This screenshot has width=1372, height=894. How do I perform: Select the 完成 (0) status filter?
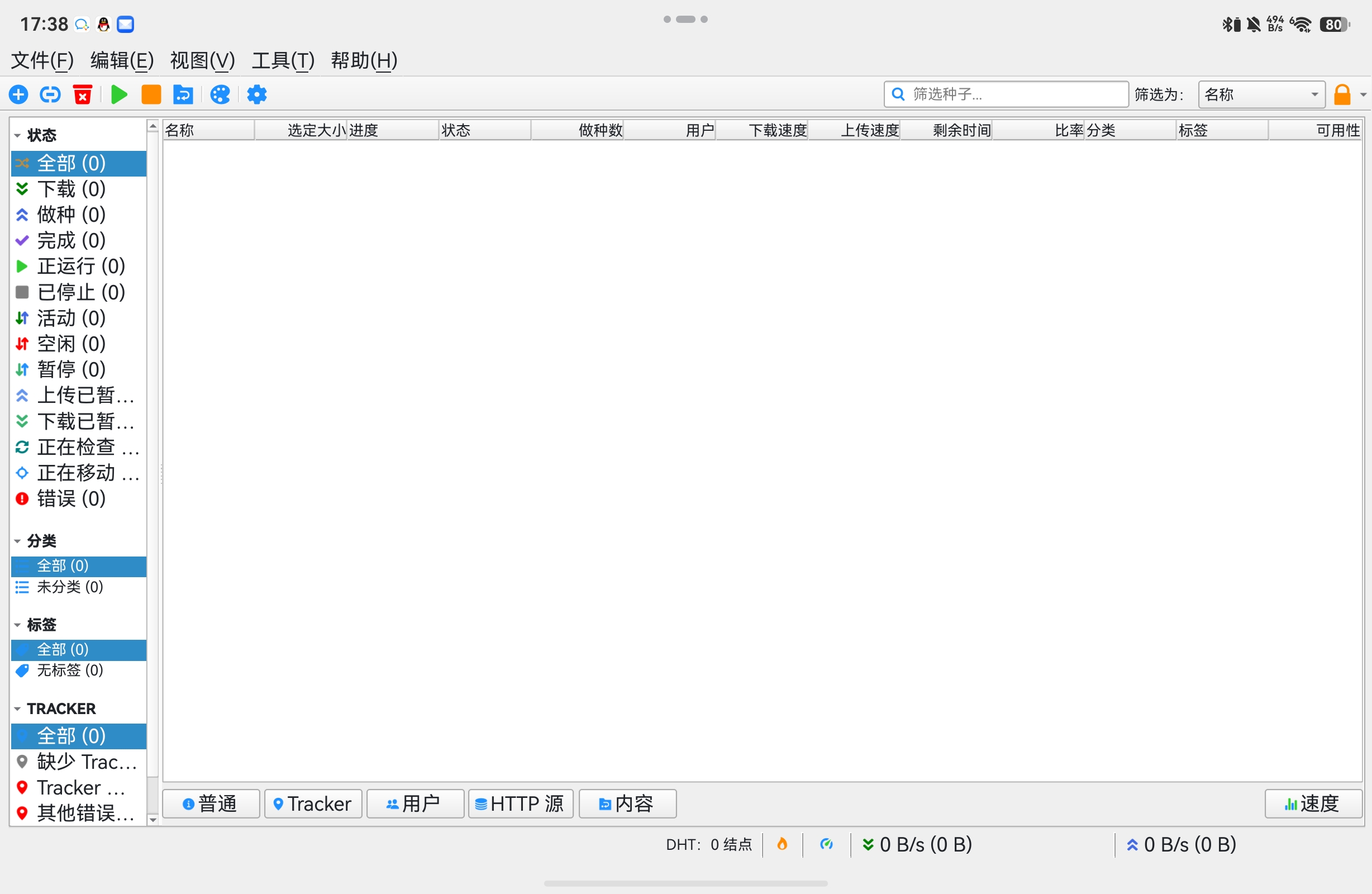tap(78, 240)
